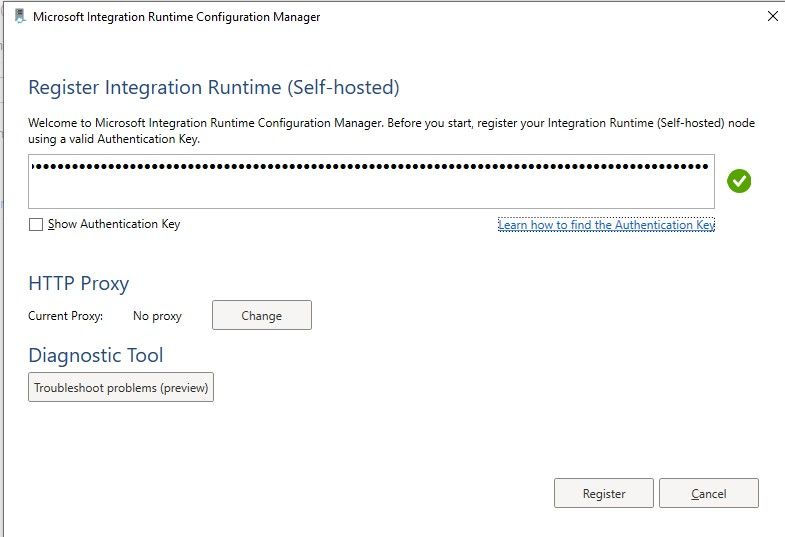The width and height of the screenshot is (785, 537).
Task: Focus the masked Authentication Key input field
Action: point(370,181)
